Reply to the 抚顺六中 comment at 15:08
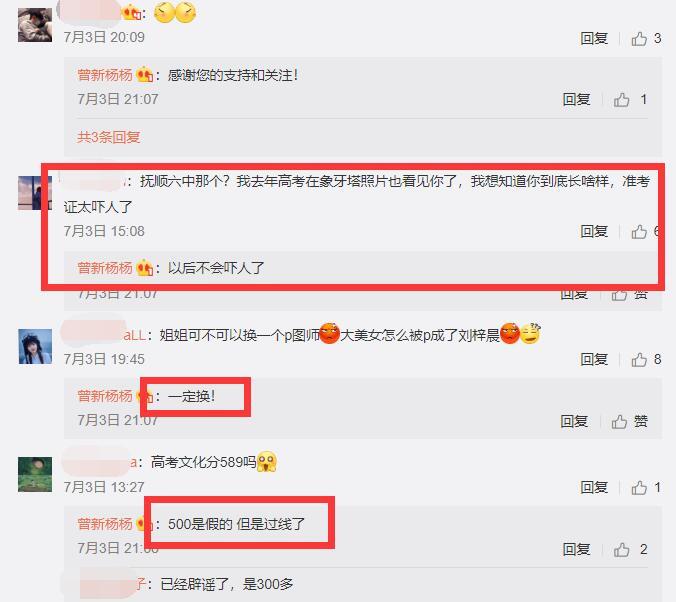 point(594,232)
